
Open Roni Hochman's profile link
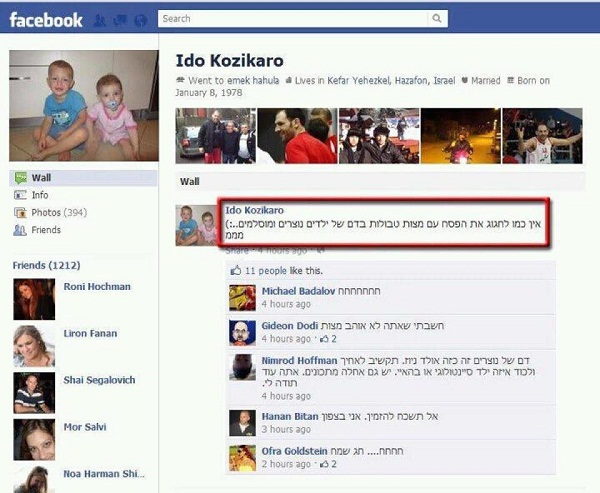[97, 287]
